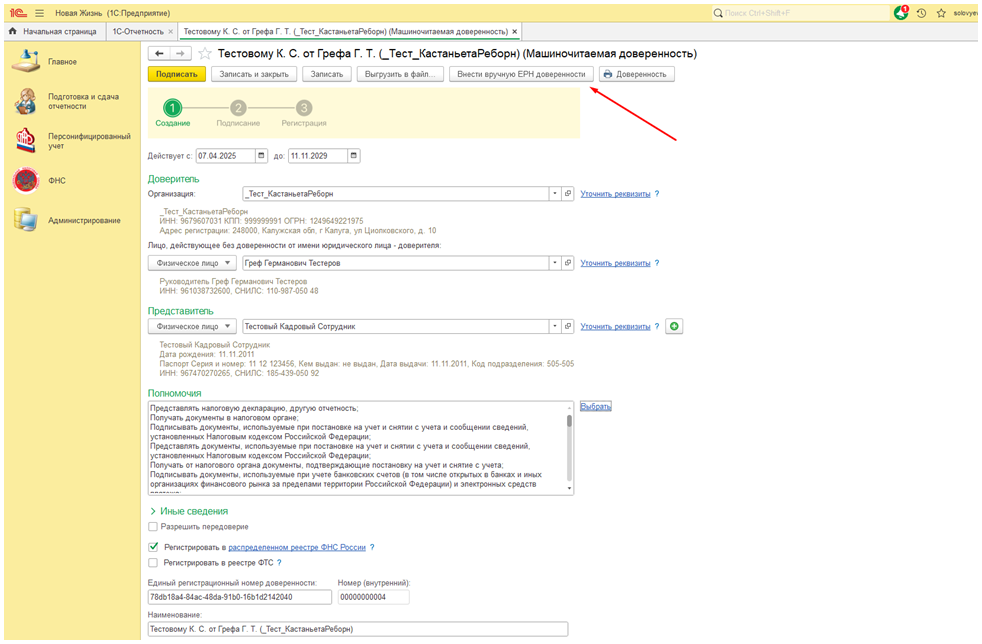
Task: Click the back navigation arrow
Action: click(x=158, y=54)
